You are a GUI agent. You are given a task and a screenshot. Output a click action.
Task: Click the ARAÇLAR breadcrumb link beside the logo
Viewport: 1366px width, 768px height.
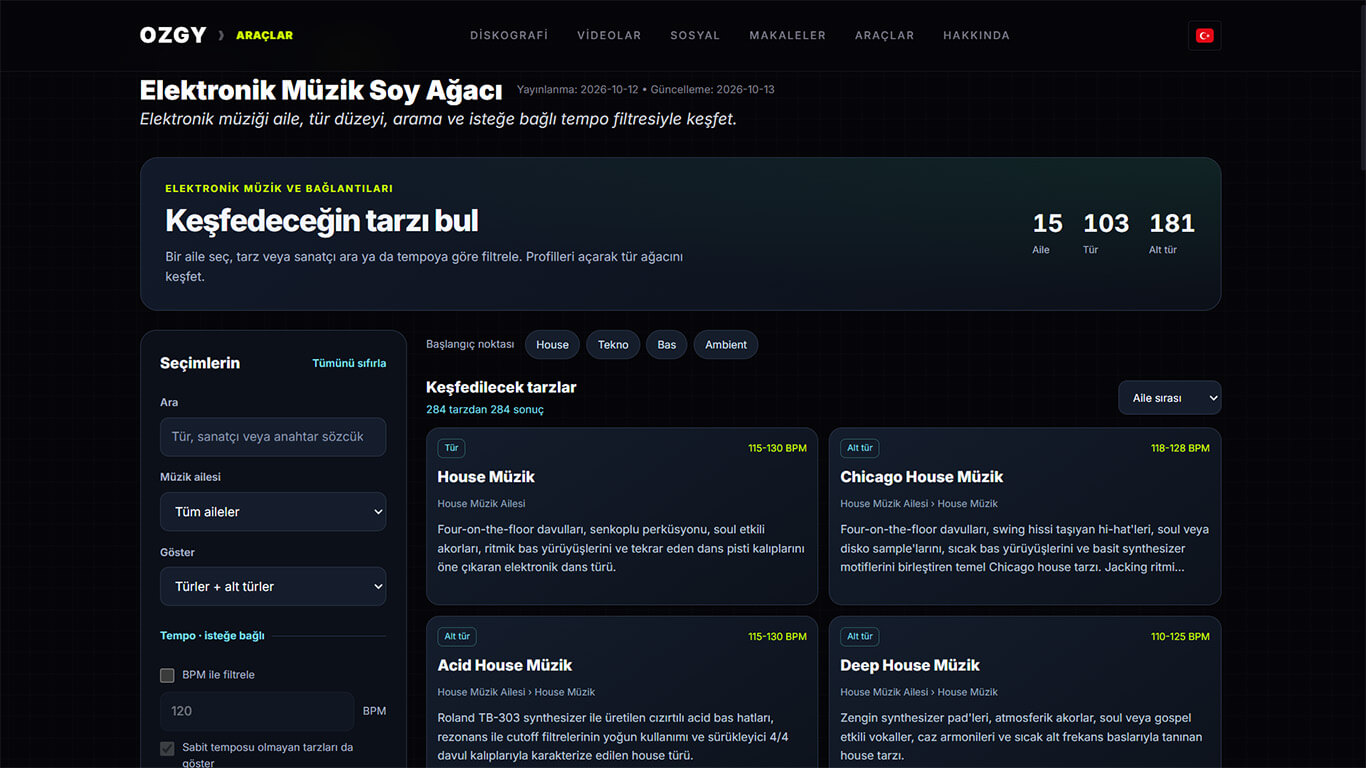tap(265, 35)
